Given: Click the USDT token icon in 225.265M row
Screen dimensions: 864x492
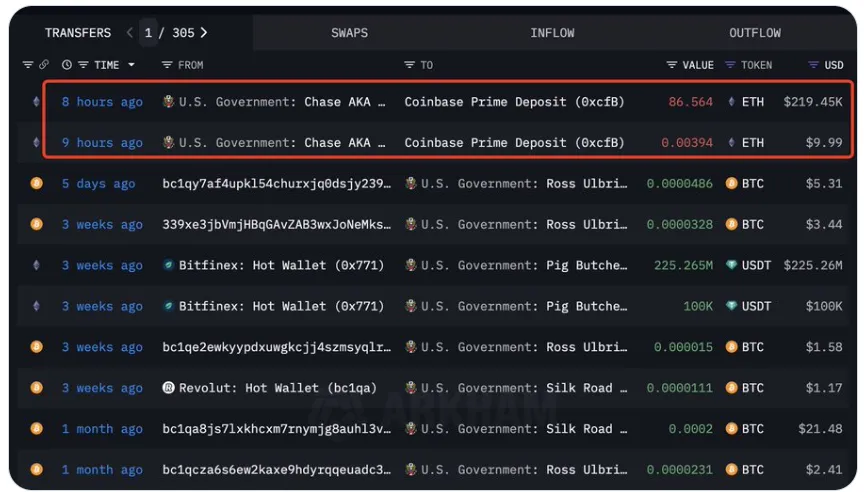Looking at the screenshot, I should click(x=732, y=266).
